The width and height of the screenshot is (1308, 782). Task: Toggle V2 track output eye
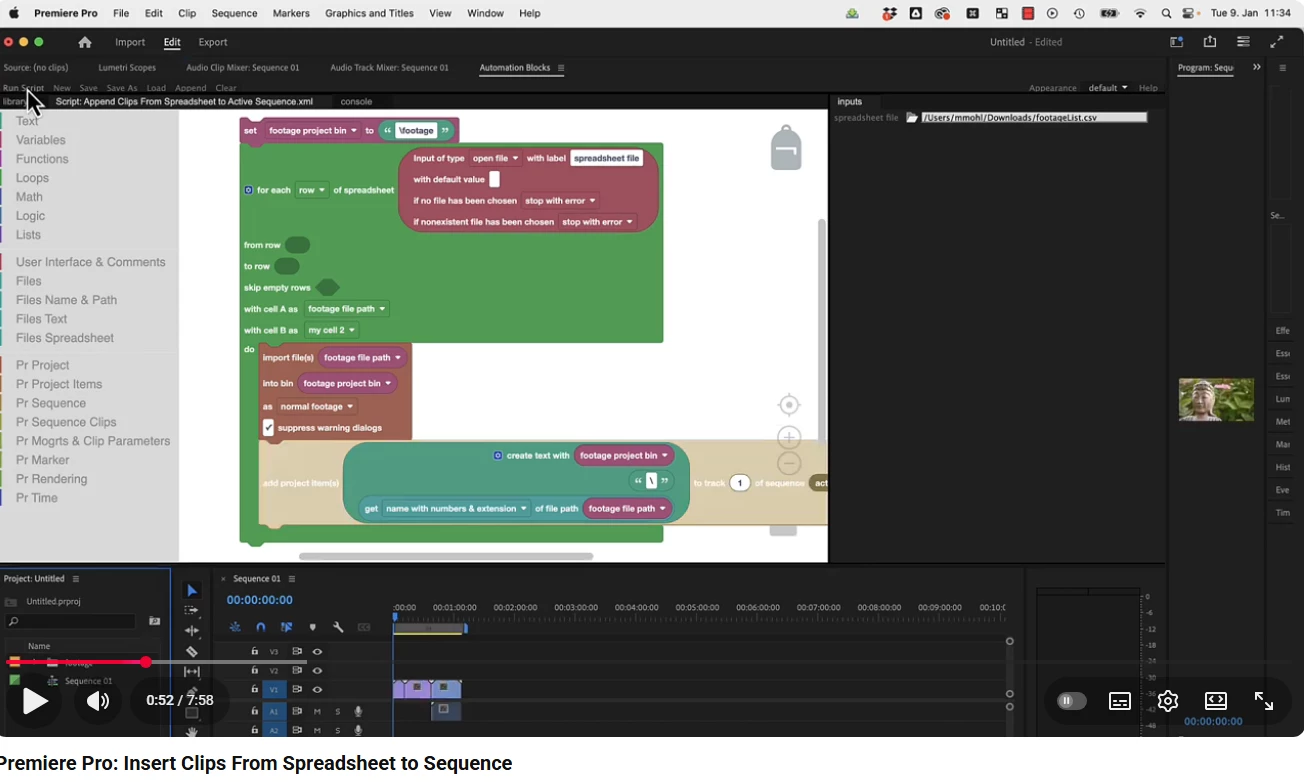click(x=317, y=671)
